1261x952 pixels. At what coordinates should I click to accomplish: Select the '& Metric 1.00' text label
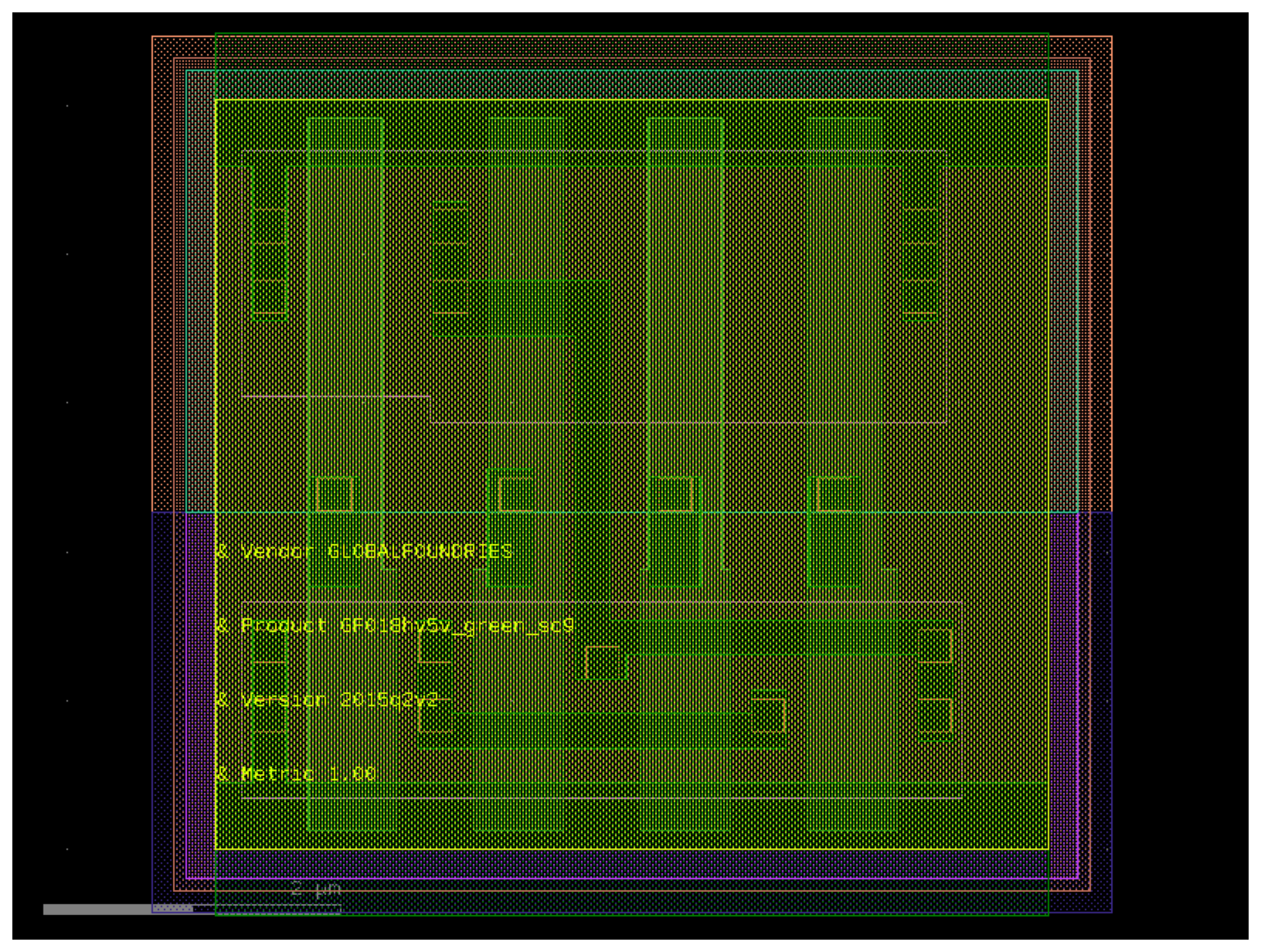click(x=296, y=774)
